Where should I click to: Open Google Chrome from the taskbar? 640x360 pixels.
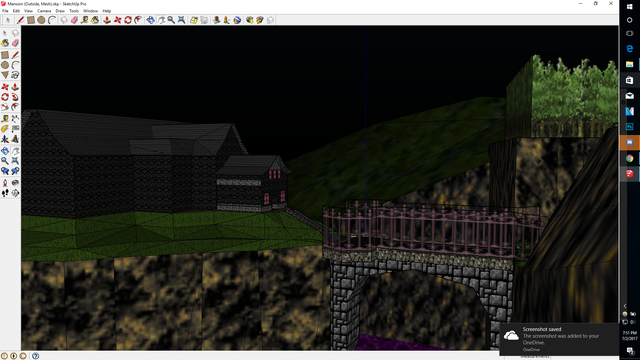pyautogui.click(x=629, y=158)
